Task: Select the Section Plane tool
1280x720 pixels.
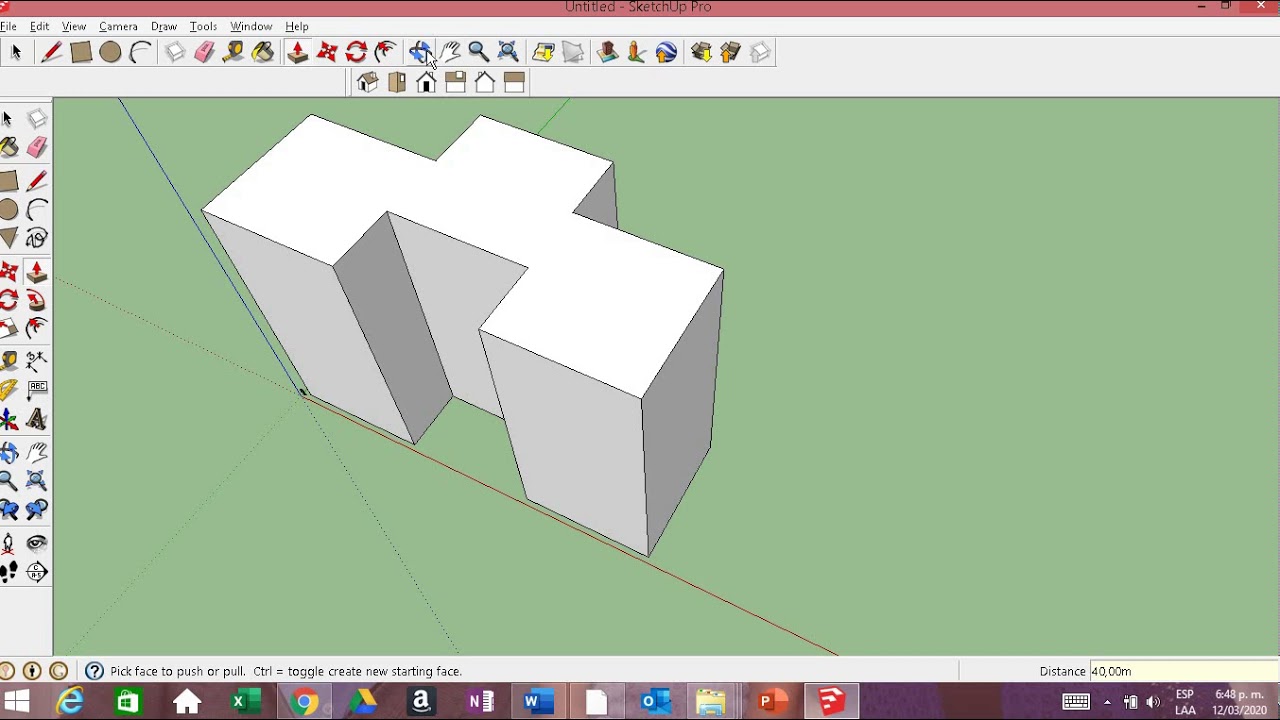Action: [37, 573]
